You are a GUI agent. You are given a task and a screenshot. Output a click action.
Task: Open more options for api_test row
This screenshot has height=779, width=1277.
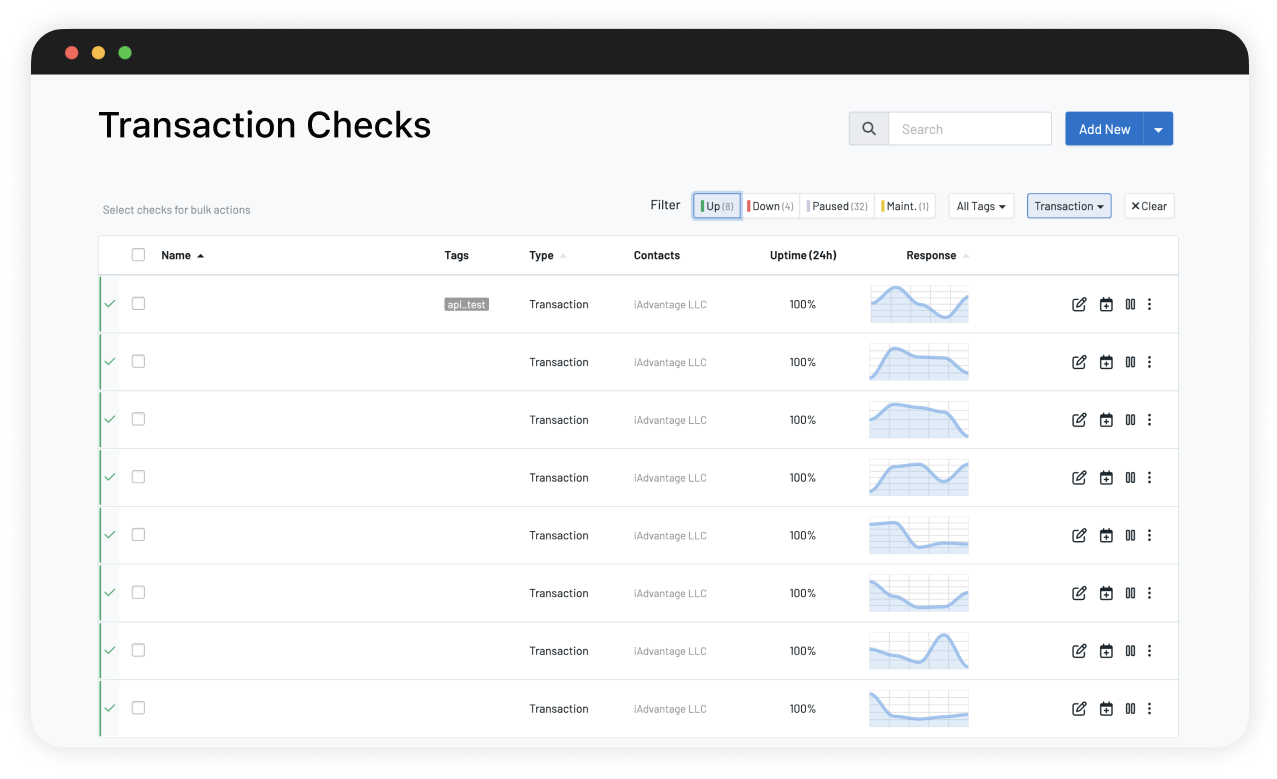point(1149,304)
